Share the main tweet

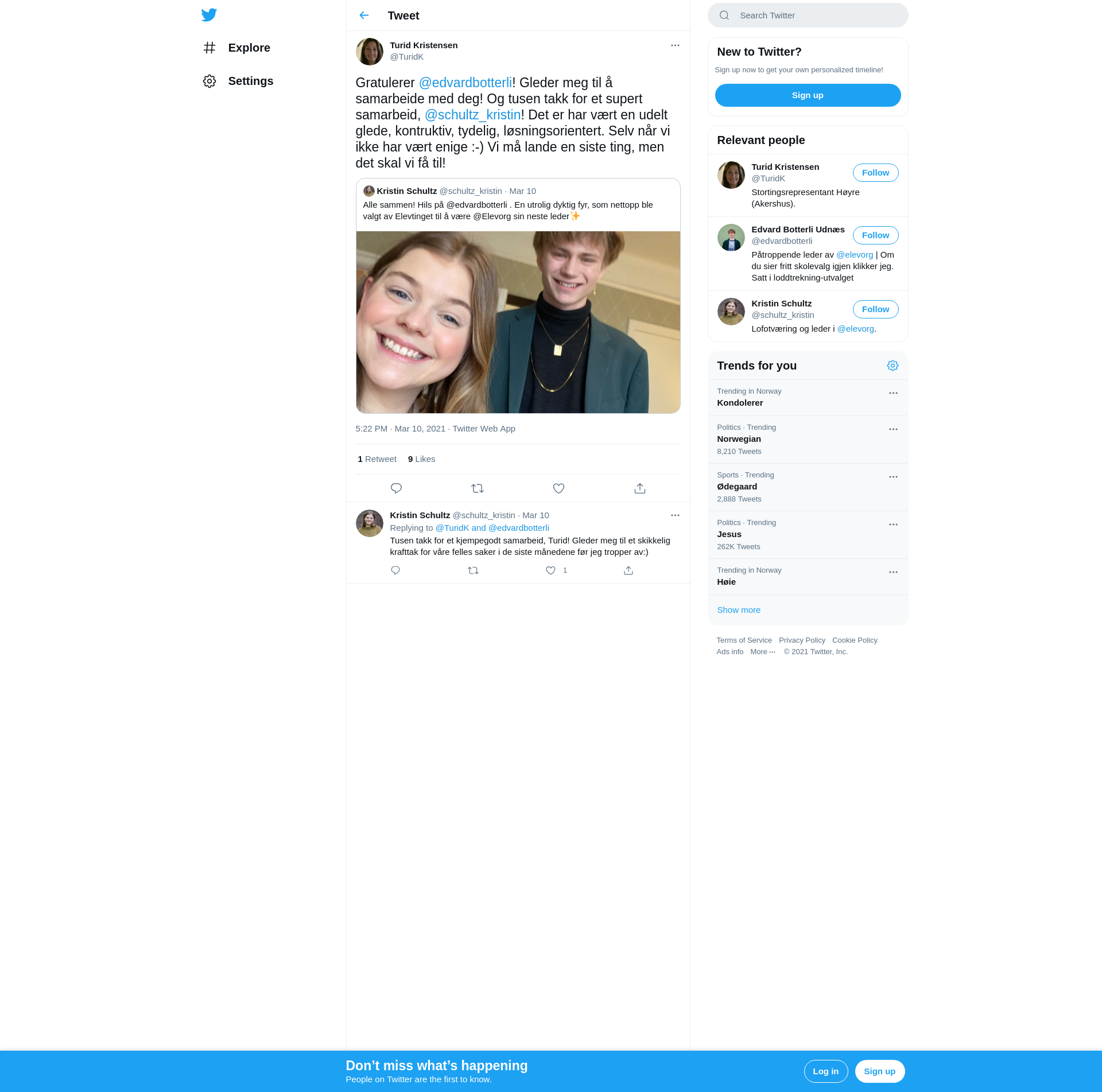point(640,488)
